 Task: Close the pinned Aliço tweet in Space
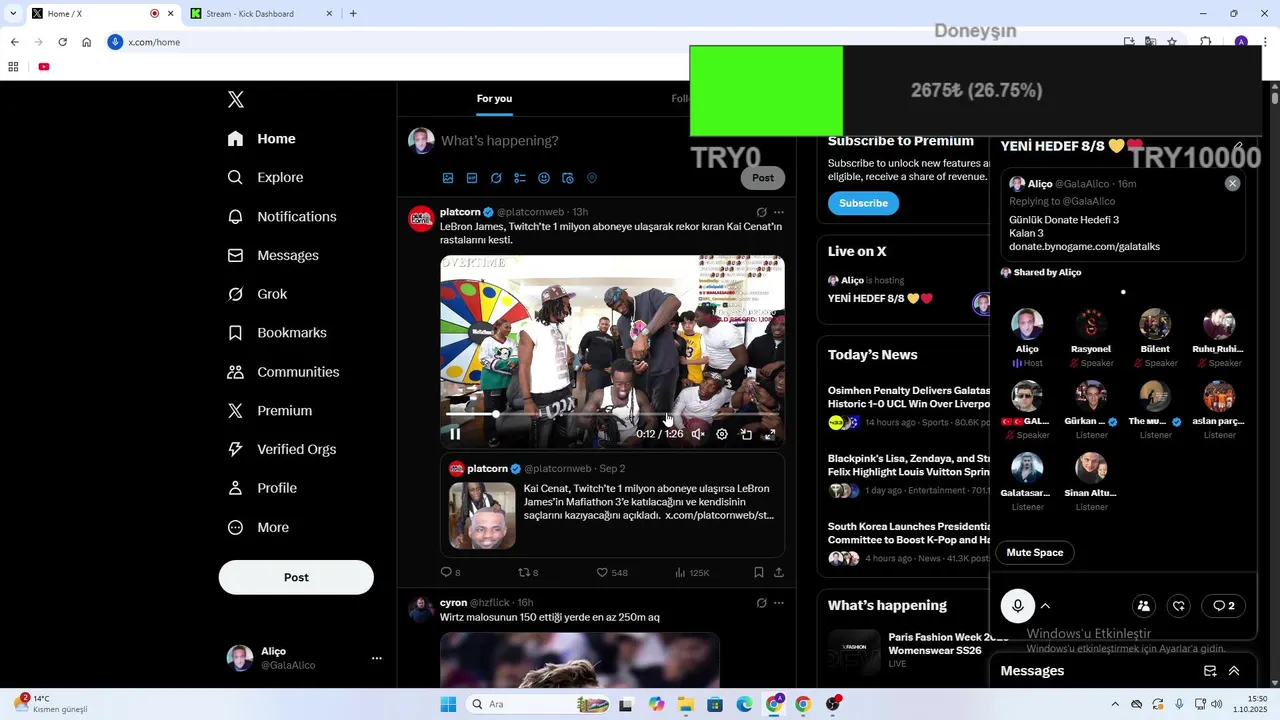pyautogui.click(x=1233, y=184)
